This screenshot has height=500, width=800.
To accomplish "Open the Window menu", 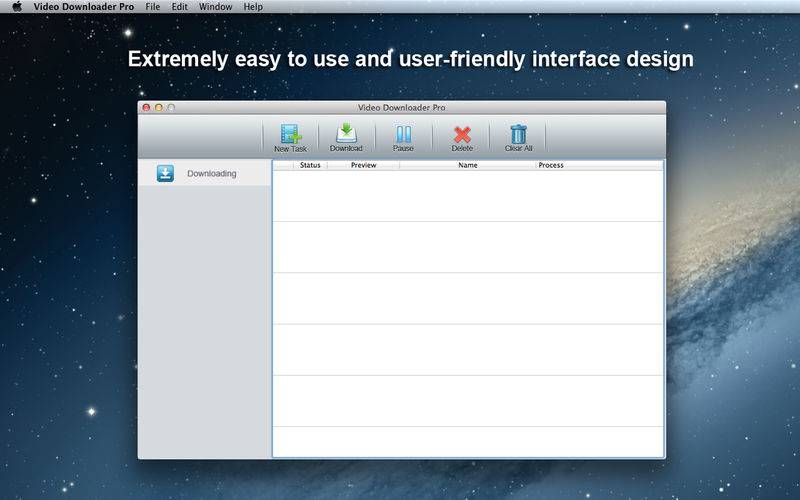I will pos(216,7).
